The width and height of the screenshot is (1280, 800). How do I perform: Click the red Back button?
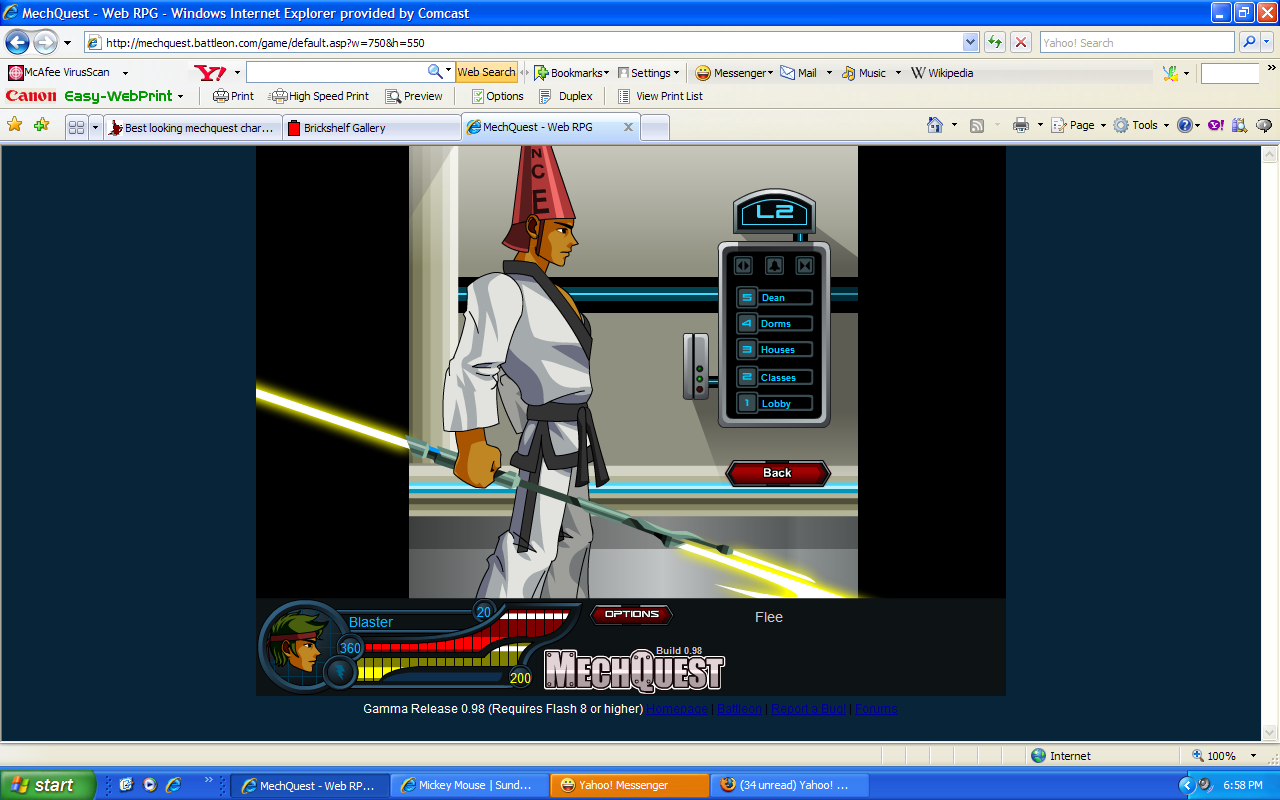[778, 473]
